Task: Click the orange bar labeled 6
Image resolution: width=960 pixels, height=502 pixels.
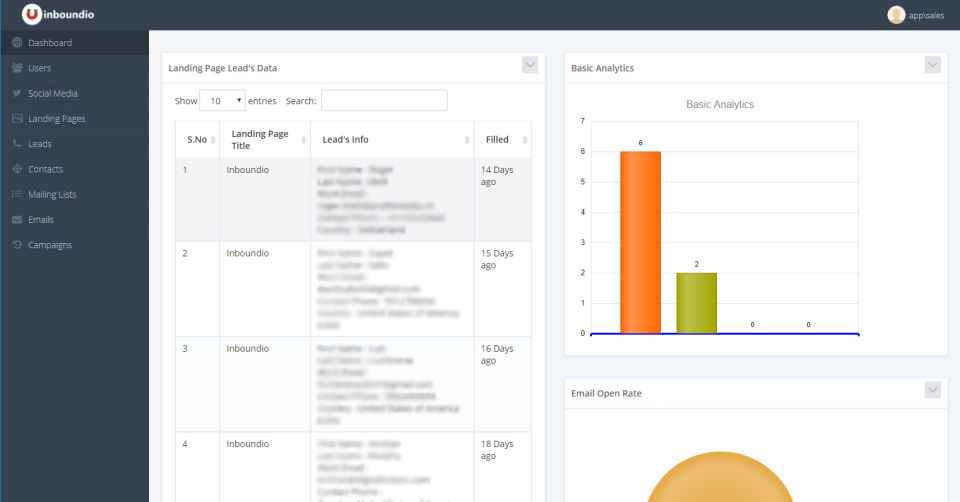Action: pos(640,242)
